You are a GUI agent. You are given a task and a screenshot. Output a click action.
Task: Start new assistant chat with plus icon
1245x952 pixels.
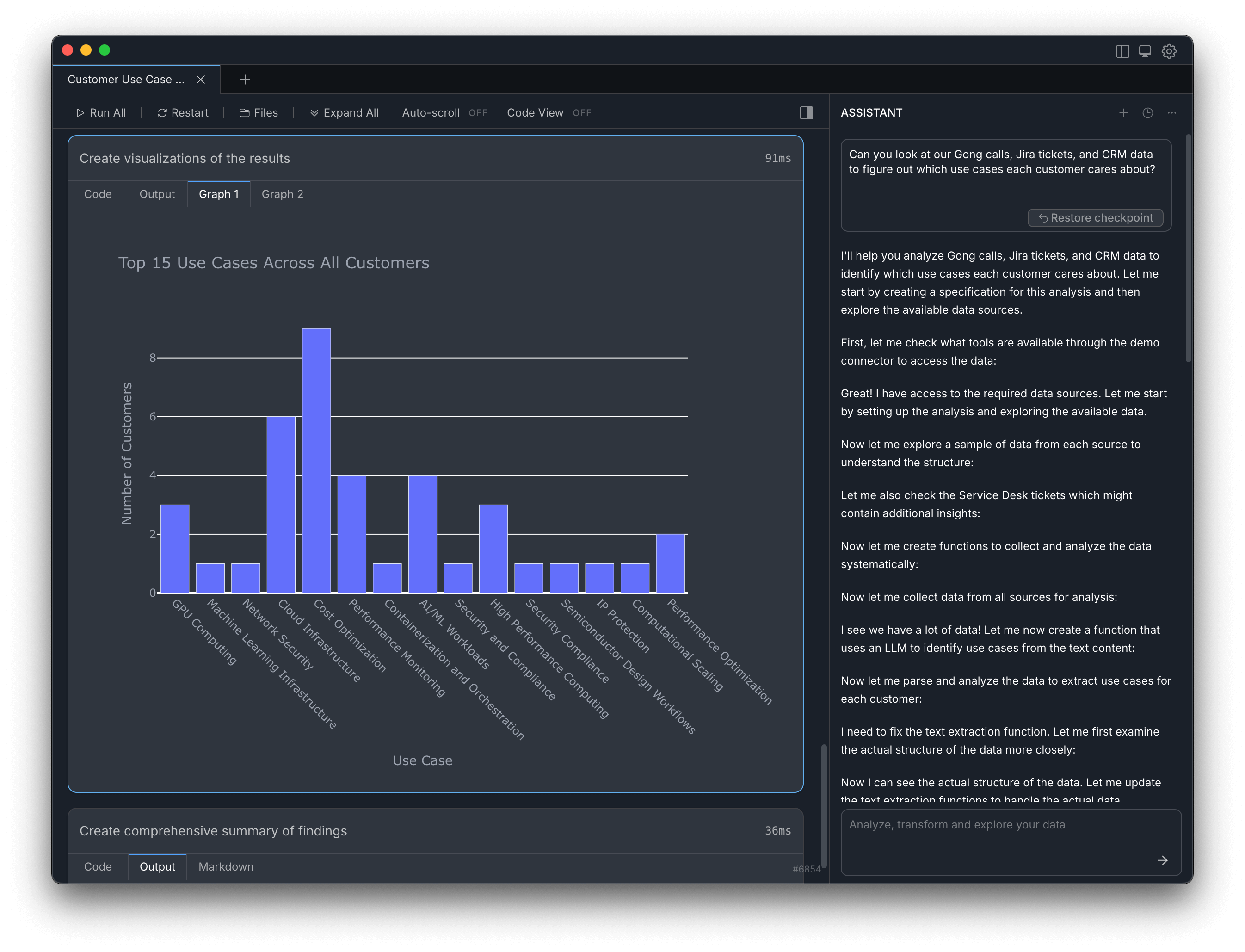click(x=1123, y=113)
